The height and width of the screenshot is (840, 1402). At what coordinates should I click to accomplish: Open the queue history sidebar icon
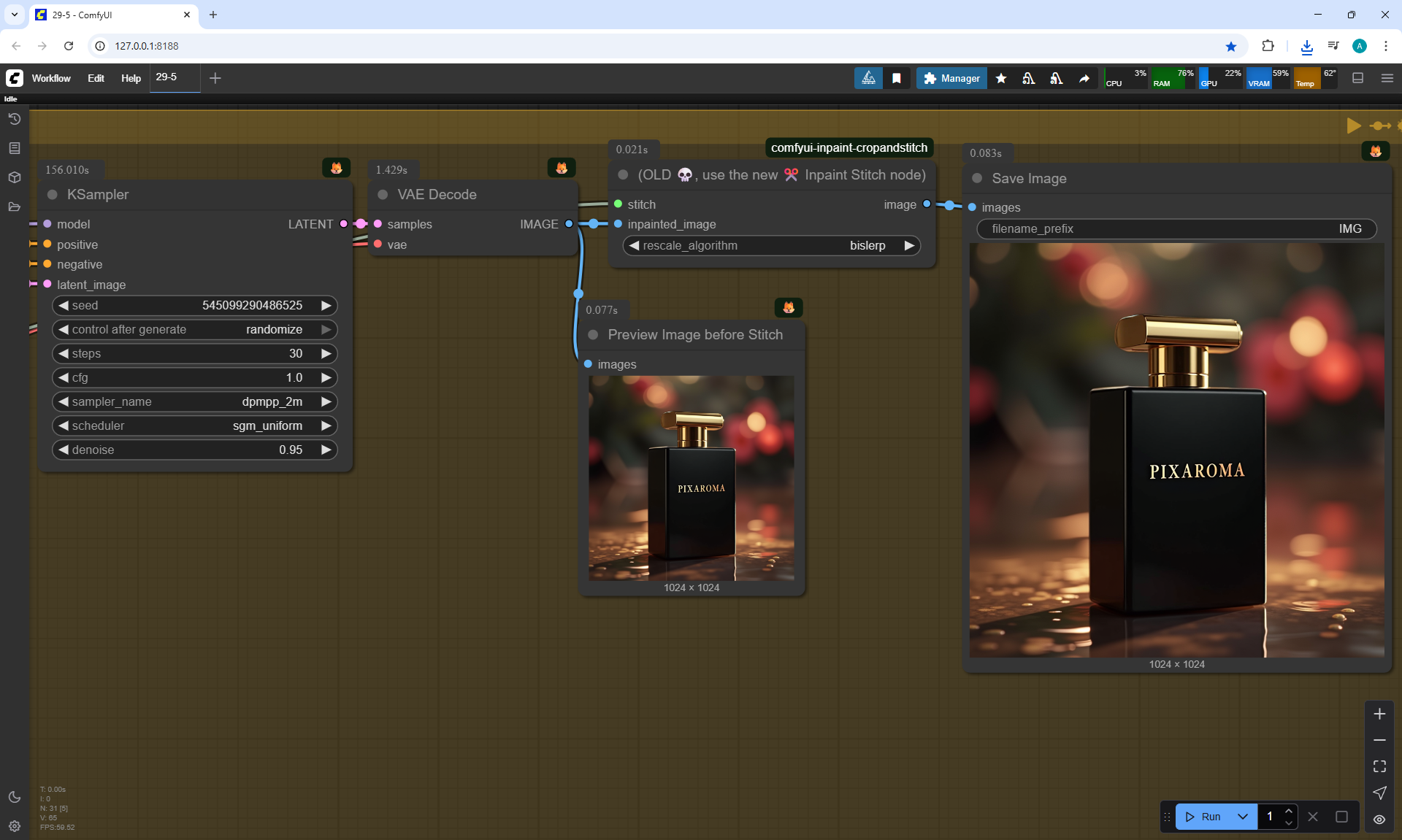click(14, 119)
